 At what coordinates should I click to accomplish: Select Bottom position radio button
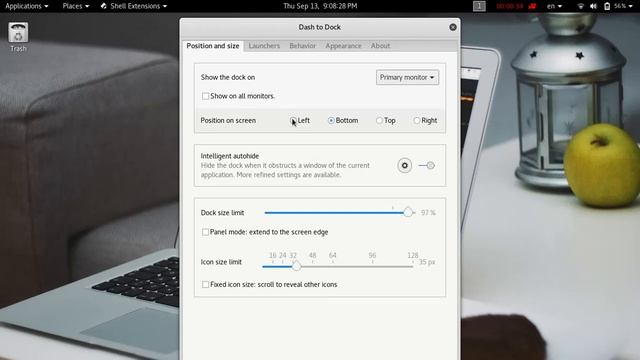click(x=331, y=120)
